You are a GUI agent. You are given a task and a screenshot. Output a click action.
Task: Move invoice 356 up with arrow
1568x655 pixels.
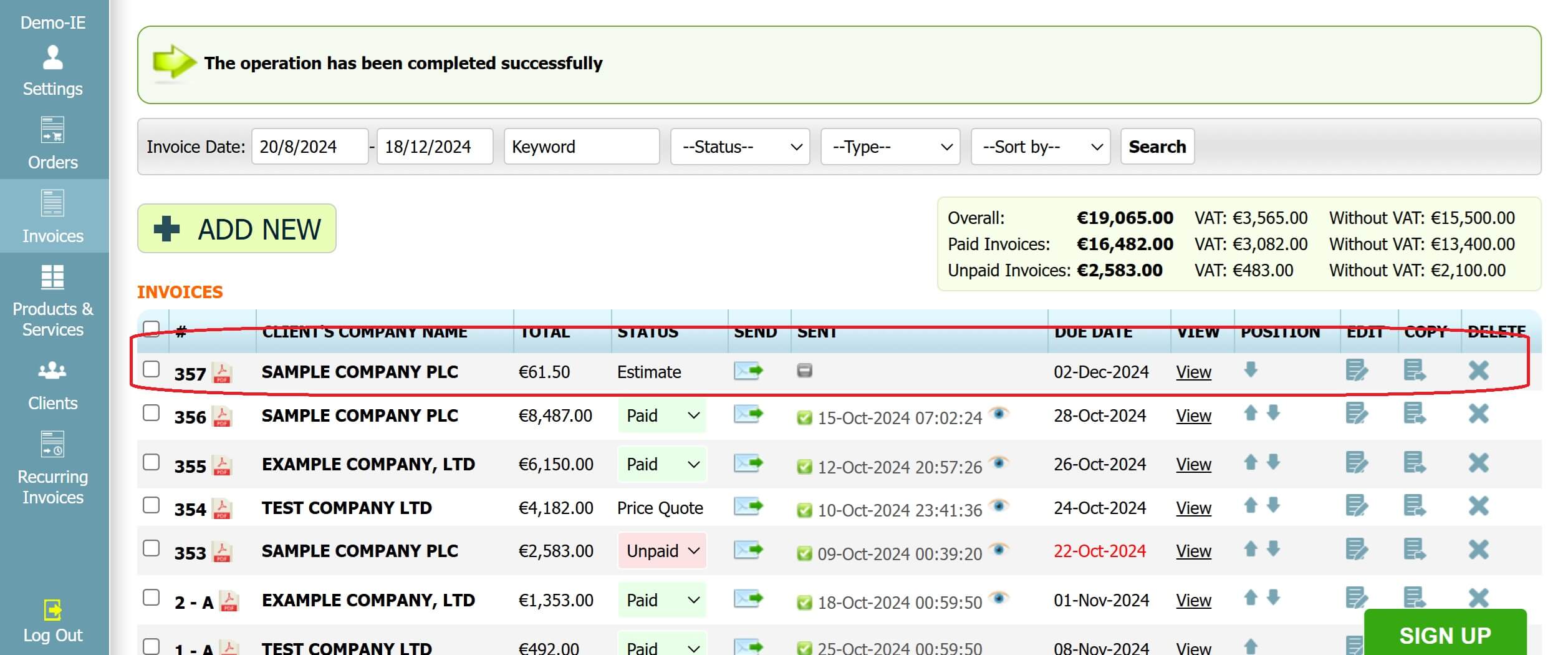1250,412
